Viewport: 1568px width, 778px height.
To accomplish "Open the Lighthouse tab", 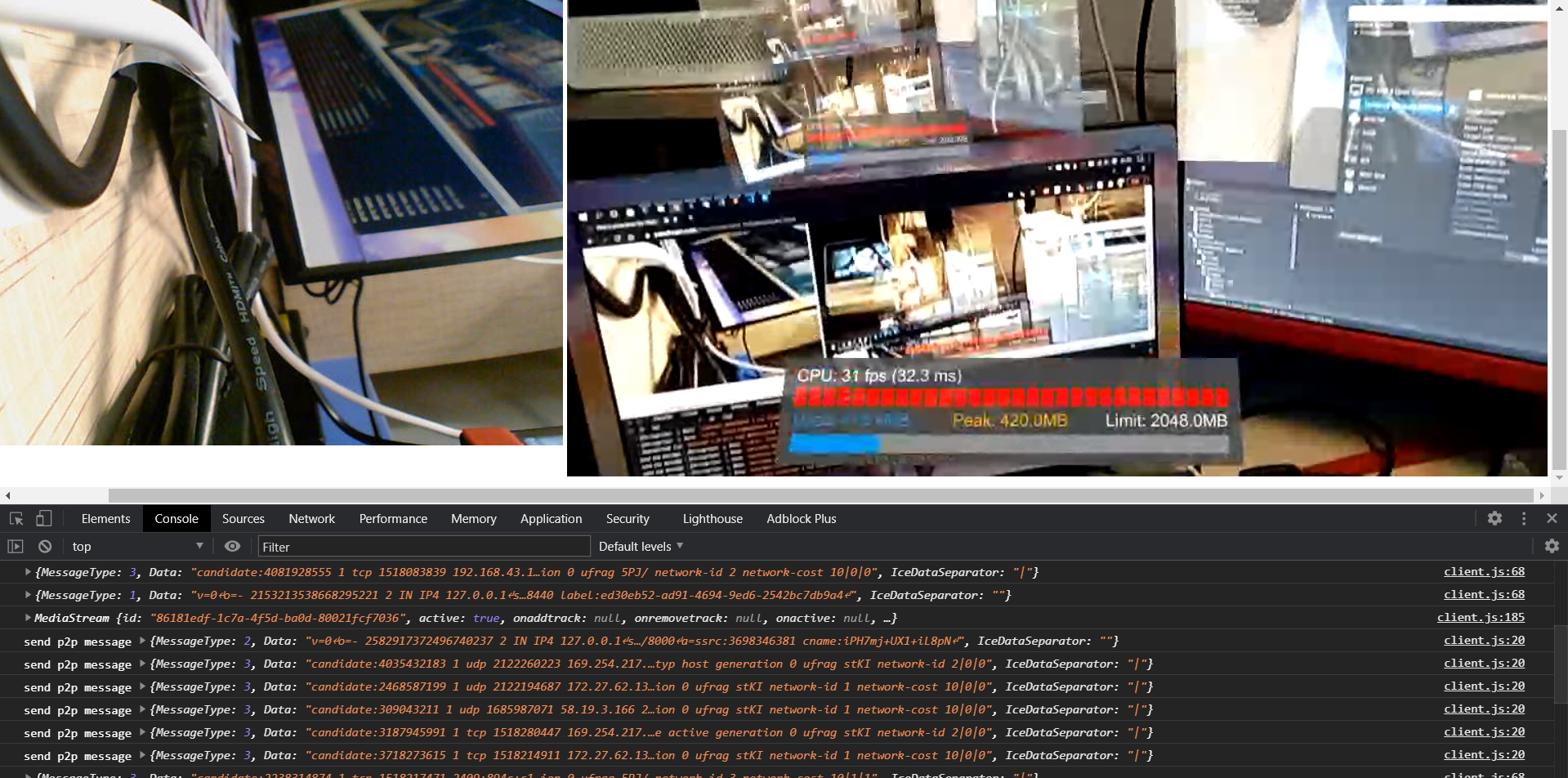I will point(713,518).
